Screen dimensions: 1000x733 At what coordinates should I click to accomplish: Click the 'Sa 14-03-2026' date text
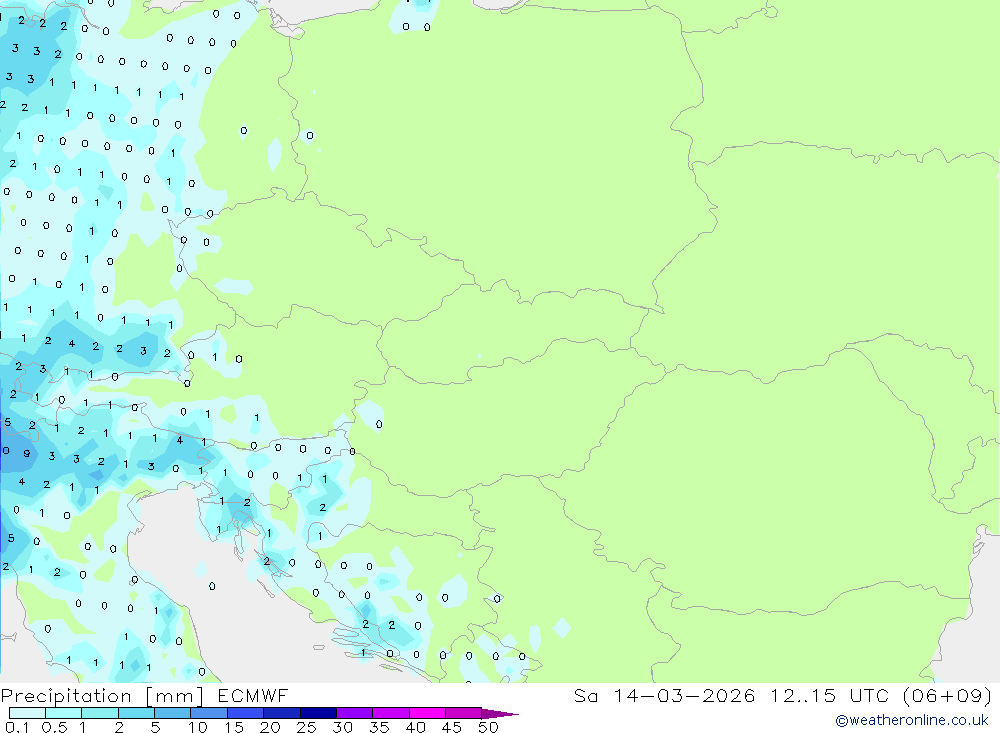coord(664,695)
